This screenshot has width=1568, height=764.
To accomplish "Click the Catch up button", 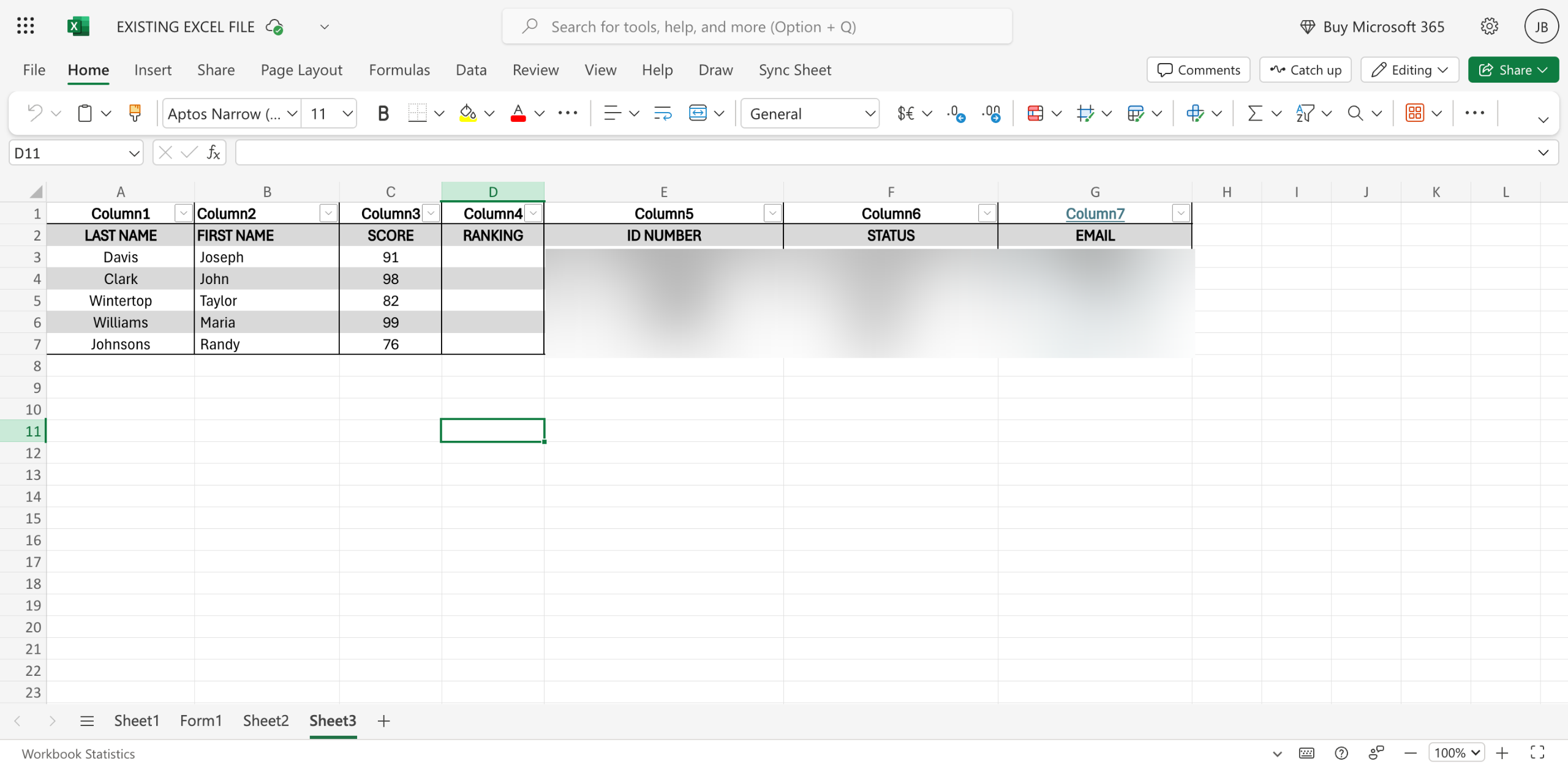I will coord(1305,70).
